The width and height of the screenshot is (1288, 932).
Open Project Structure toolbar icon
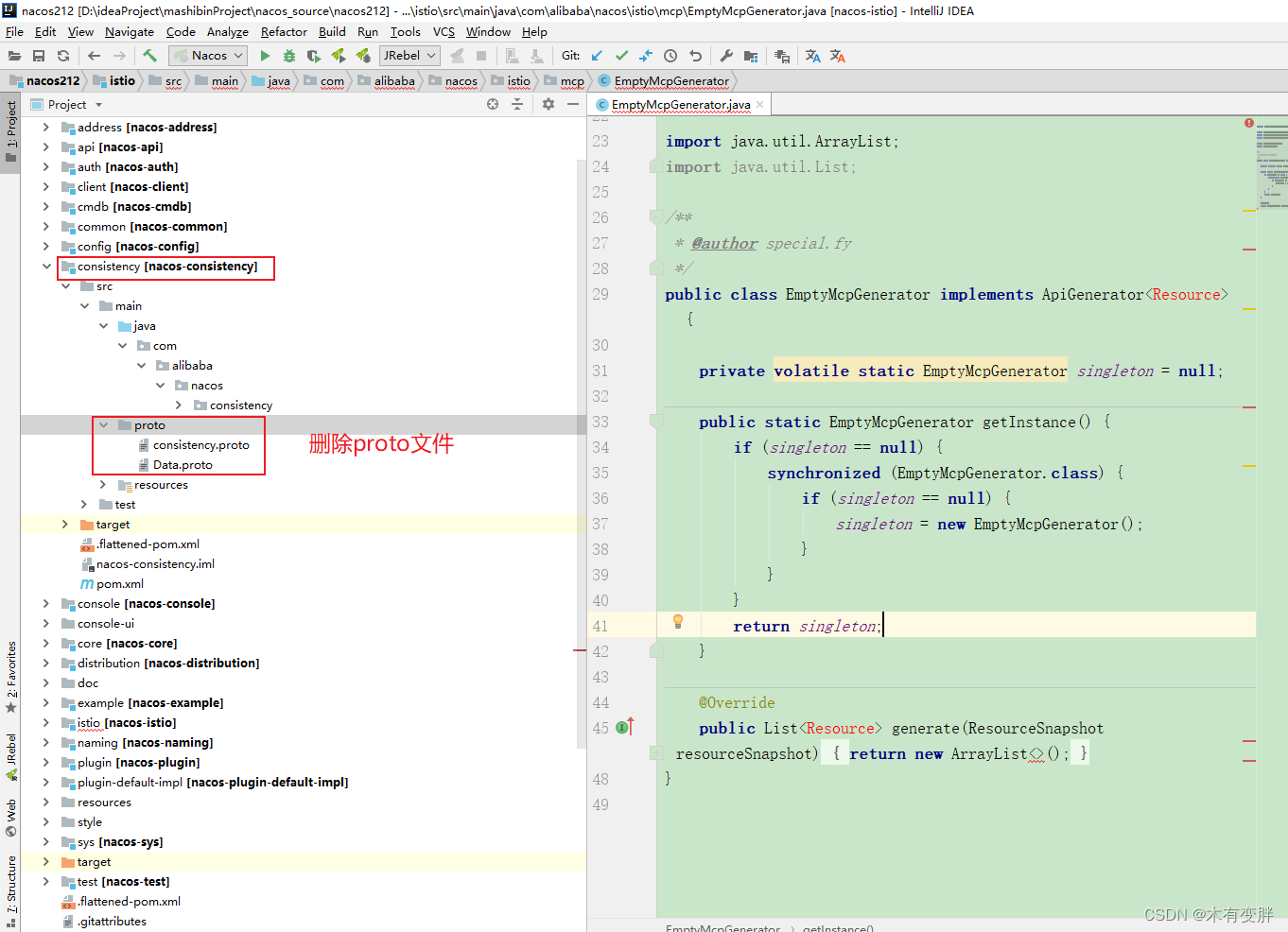coord(751,56)
